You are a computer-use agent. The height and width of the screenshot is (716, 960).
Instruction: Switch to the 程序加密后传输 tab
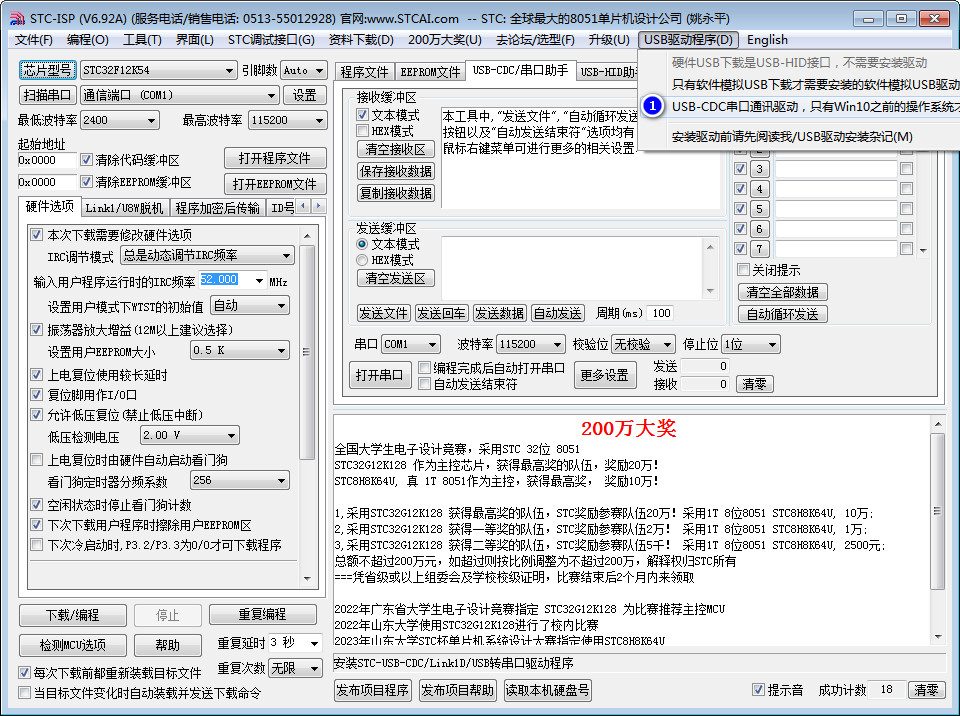click(217, 208)
